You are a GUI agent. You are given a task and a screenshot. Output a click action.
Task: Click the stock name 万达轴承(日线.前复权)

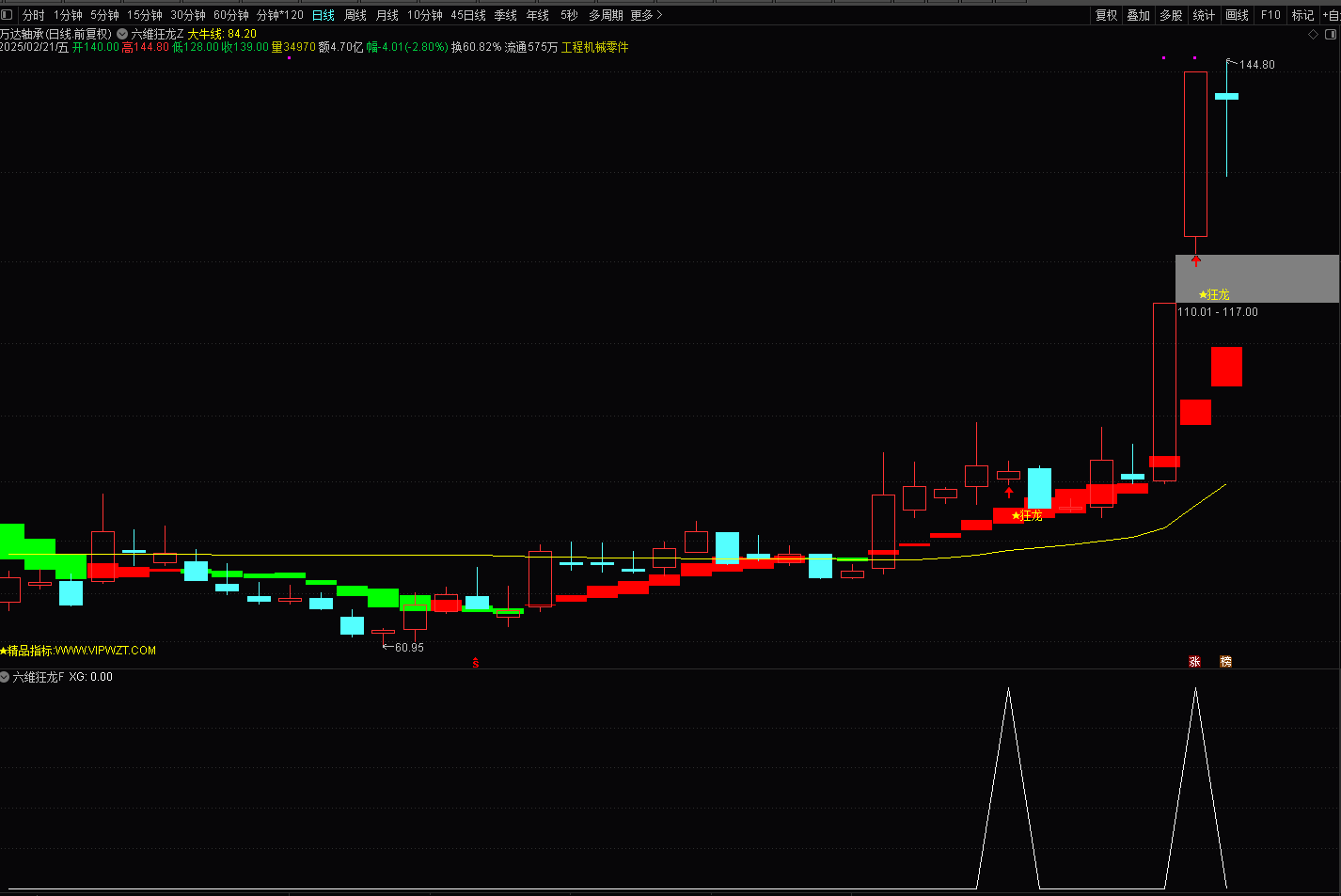coord(55,34)
